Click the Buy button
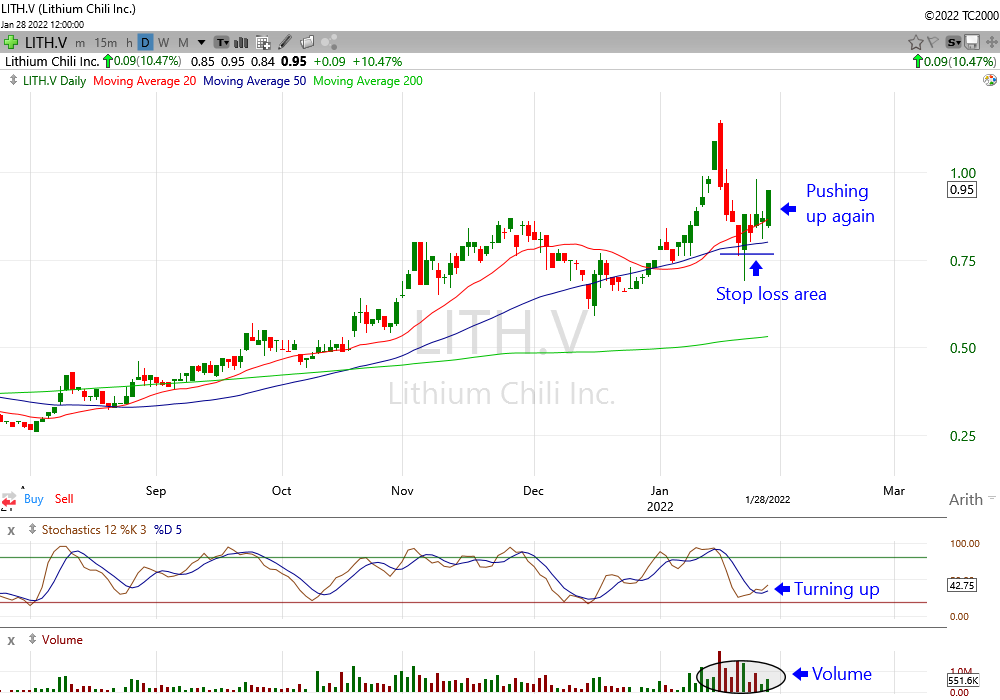Image resolution: width=1000 pixels, height=700 pixels. coord(34,499)
